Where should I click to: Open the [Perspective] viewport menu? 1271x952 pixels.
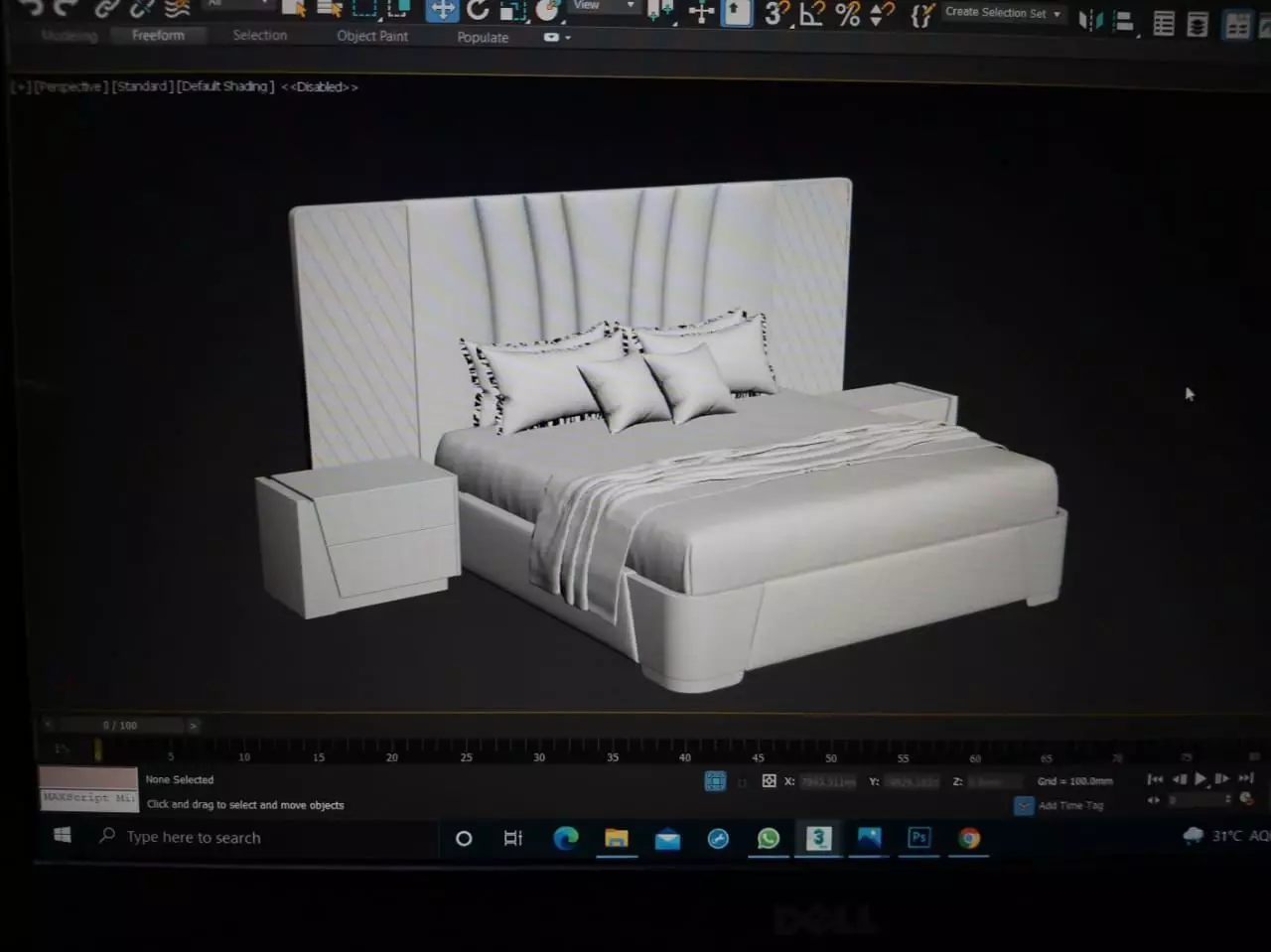pyautogui.click(x=71, y=86)
